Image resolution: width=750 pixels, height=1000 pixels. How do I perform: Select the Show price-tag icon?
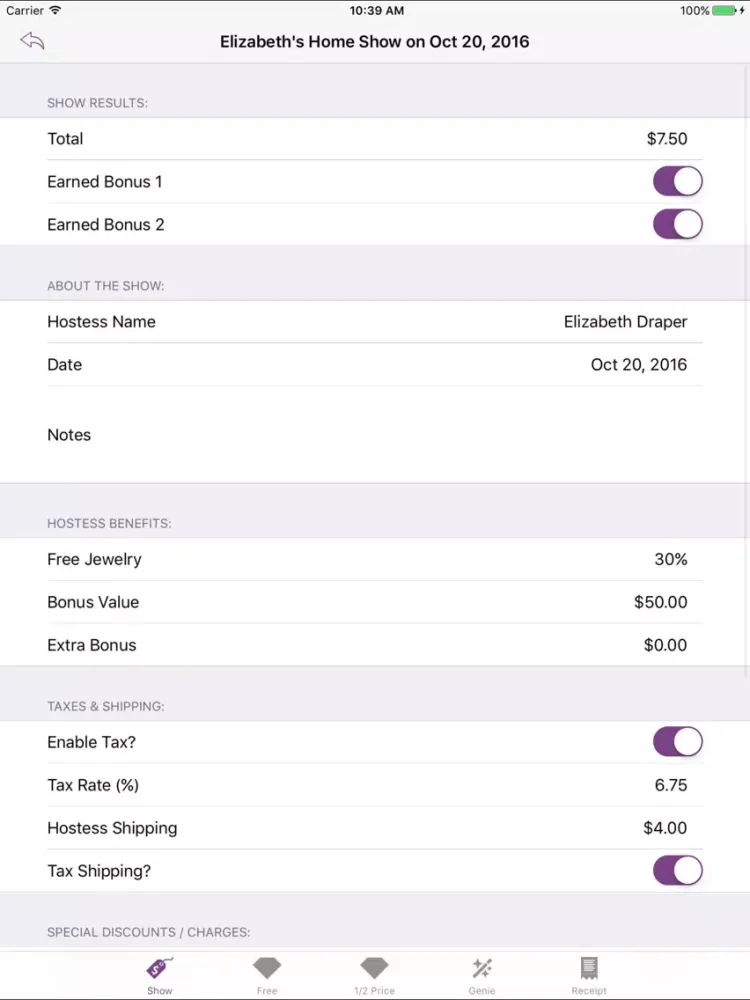159,967
